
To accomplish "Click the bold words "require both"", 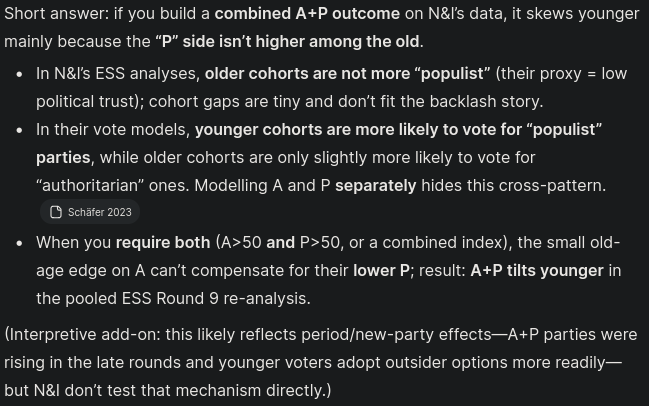I will (163, 242).
